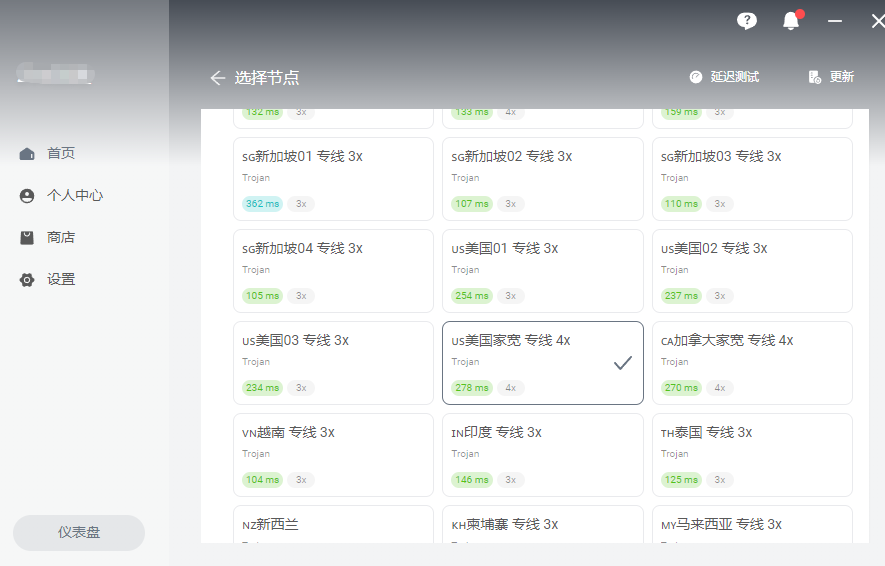Click the back arrow beside 选择节点
The image size is (885, 566).
tap(218, 78)
